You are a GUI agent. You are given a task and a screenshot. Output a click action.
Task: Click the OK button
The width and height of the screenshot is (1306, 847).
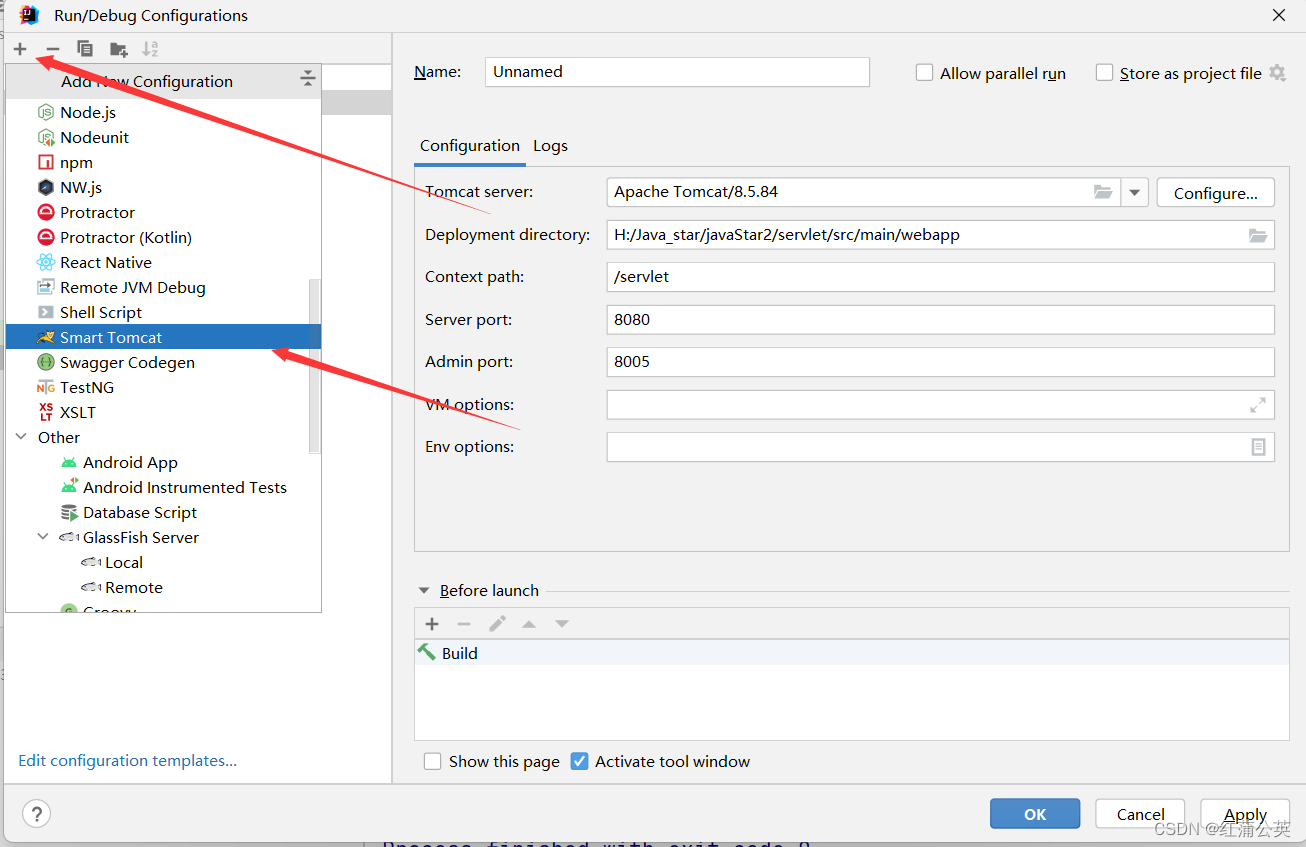point(1035,814)
